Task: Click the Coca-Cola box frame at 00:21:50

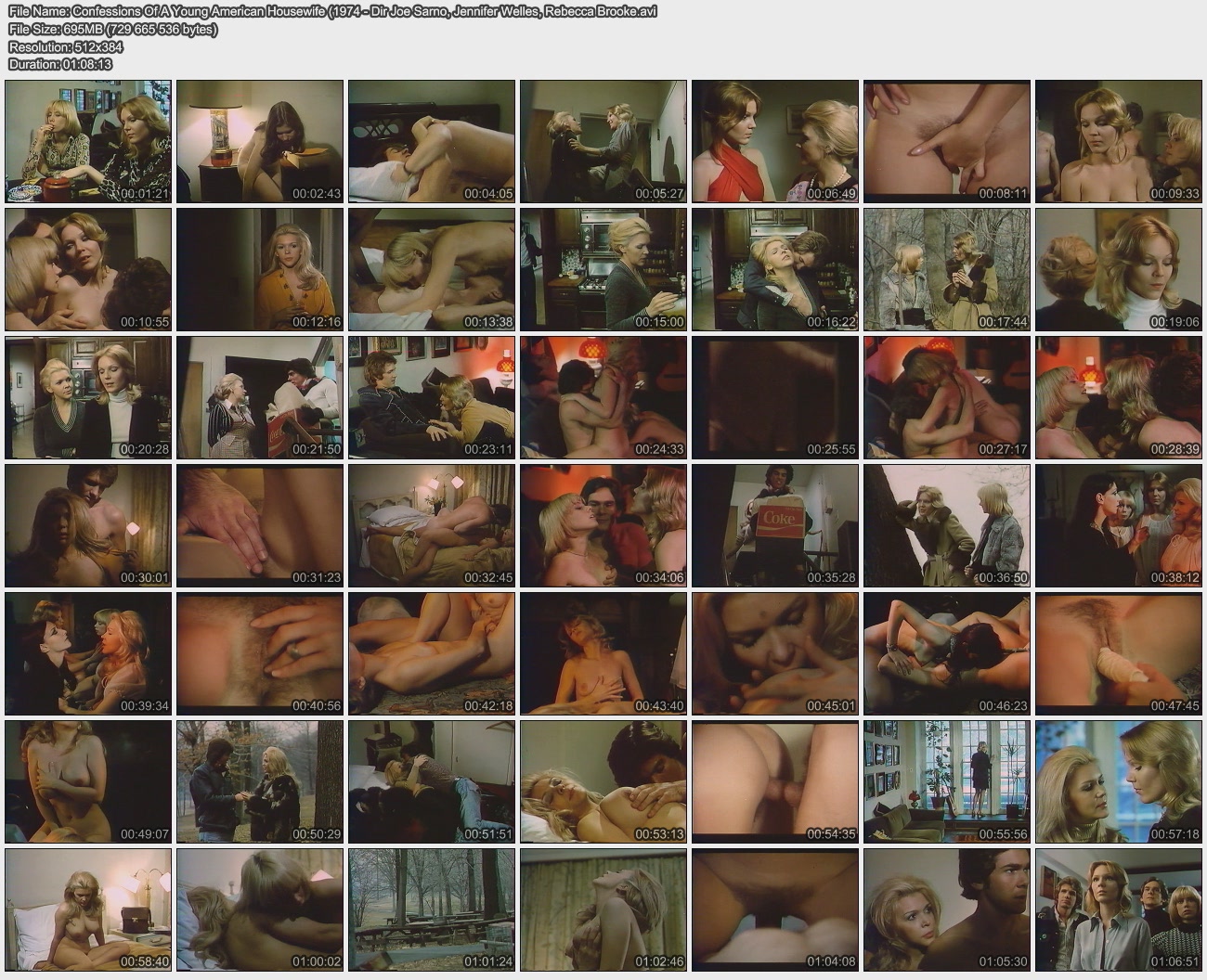Action: (260, 397)
